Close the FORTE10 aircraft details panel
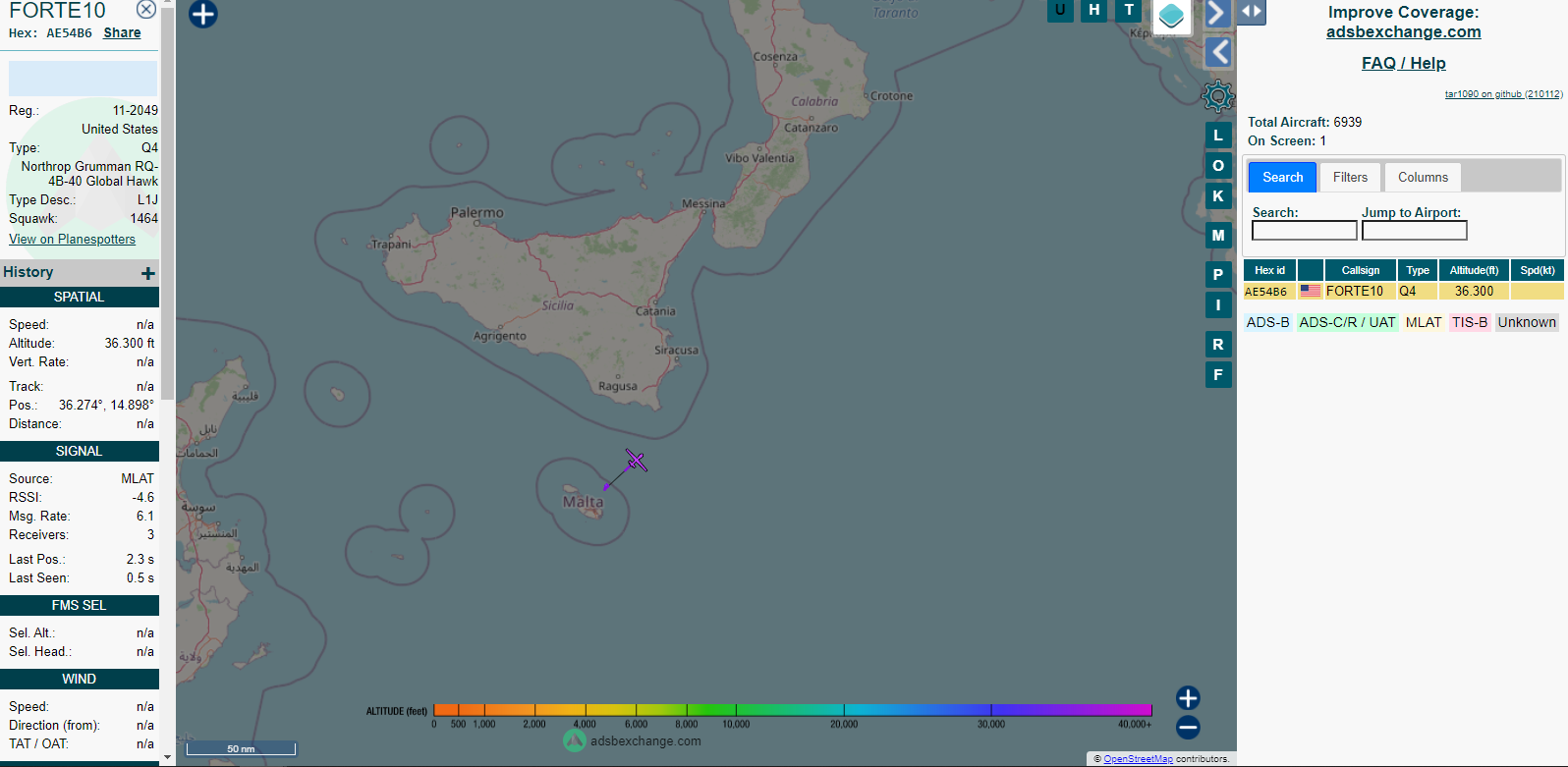This screenshot has height=767, width=1568. (x=145, y=9)
